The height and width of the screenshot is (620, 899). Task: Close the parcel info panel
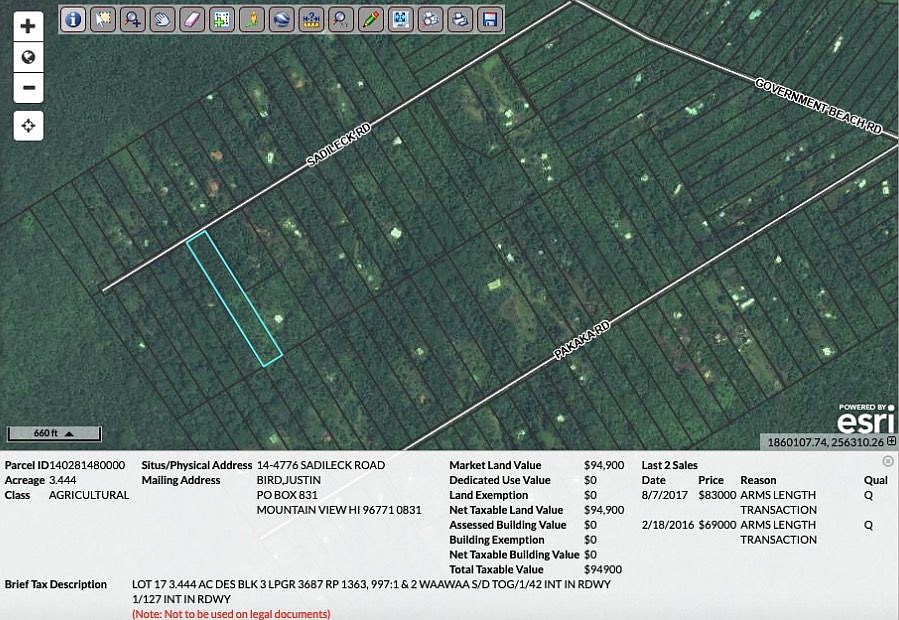888,461
